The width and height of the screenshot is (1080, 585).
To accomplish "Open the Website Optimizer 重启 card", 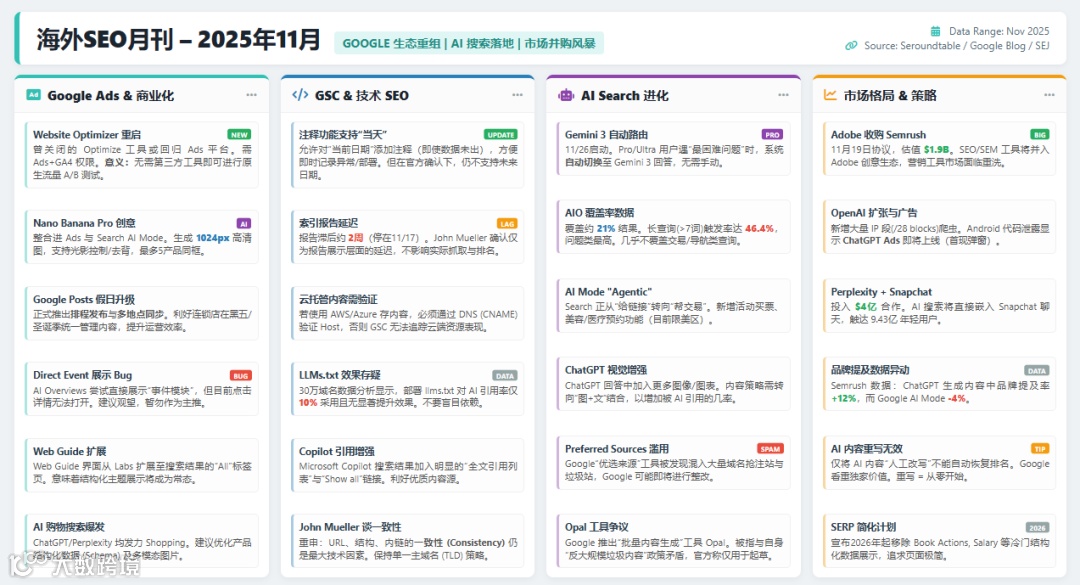I will click(x=142, y=154).
